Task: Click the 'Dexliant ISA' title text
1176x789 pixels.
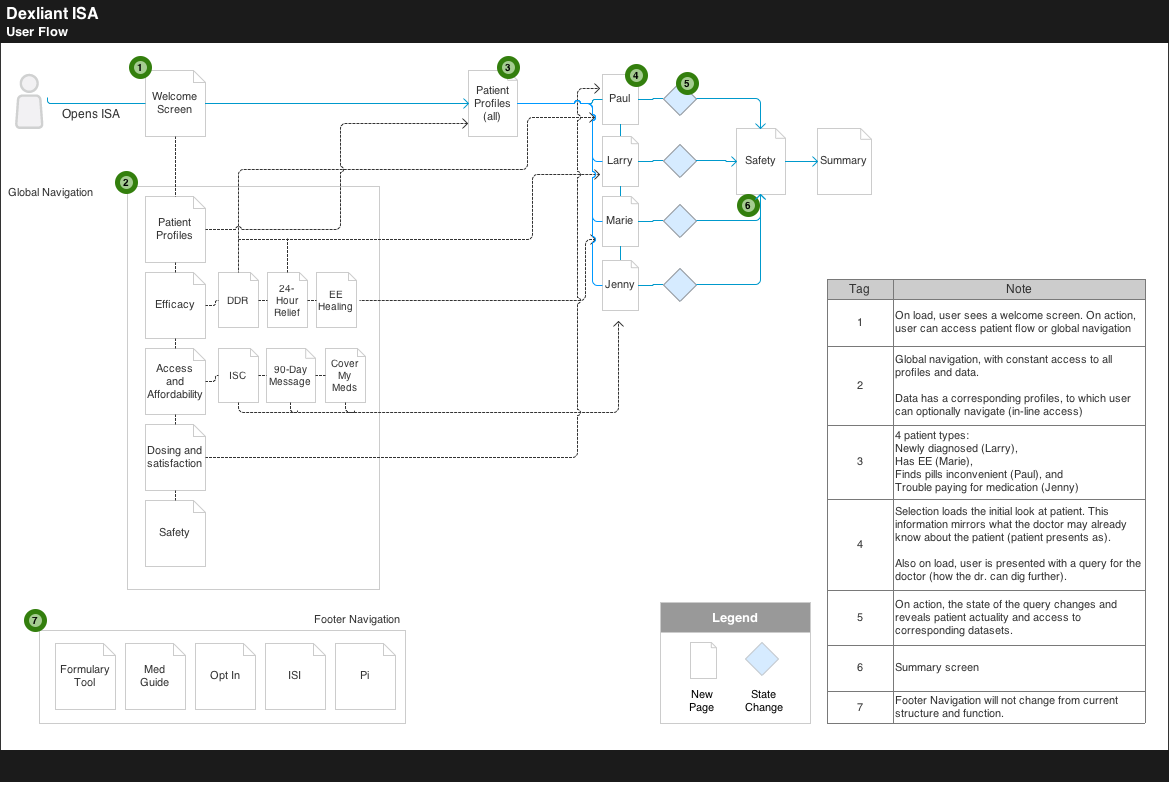Action: click(52, 14)
